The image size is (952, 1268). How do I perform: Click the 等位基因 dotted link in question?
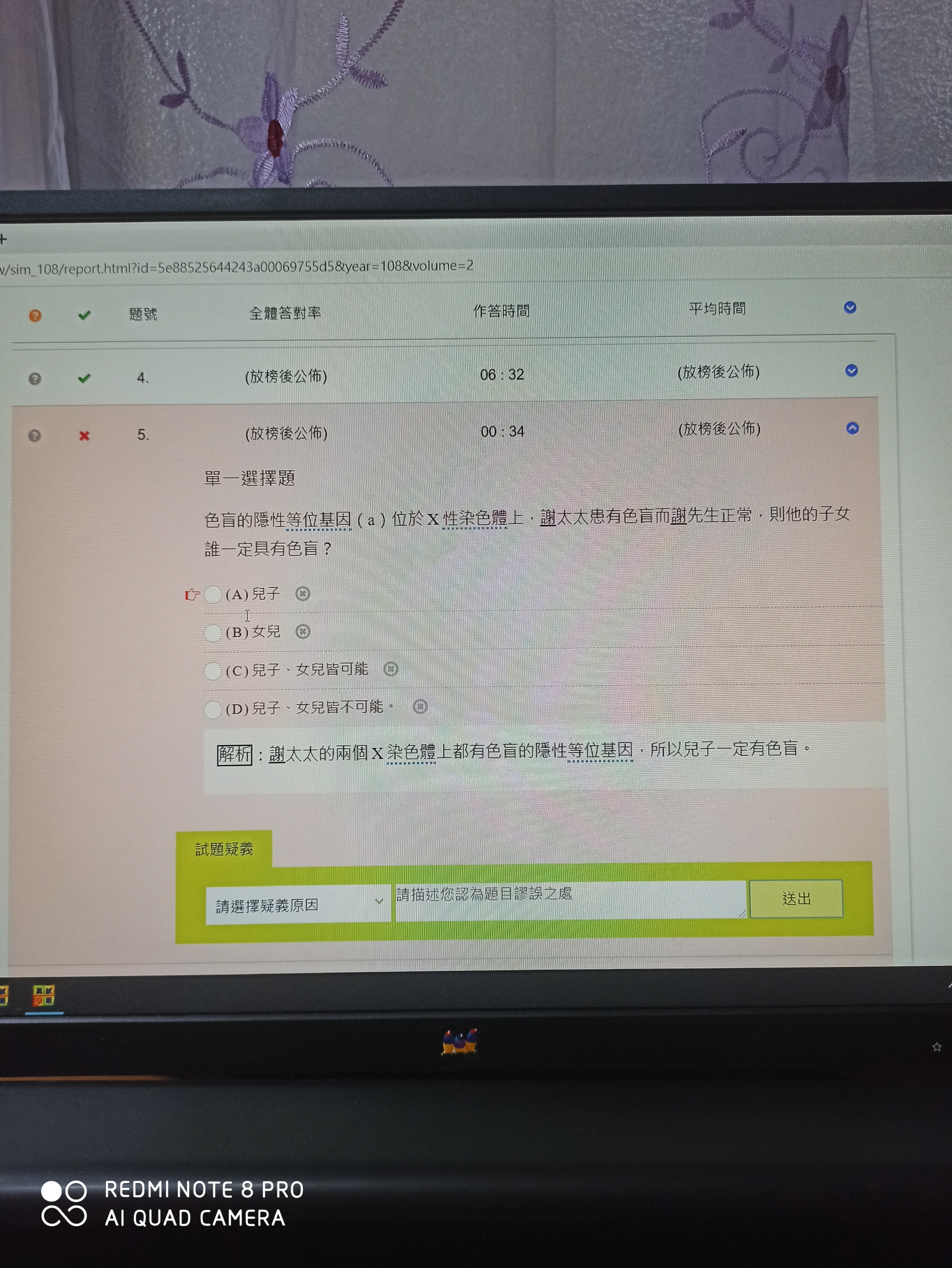tap(319, 520)
